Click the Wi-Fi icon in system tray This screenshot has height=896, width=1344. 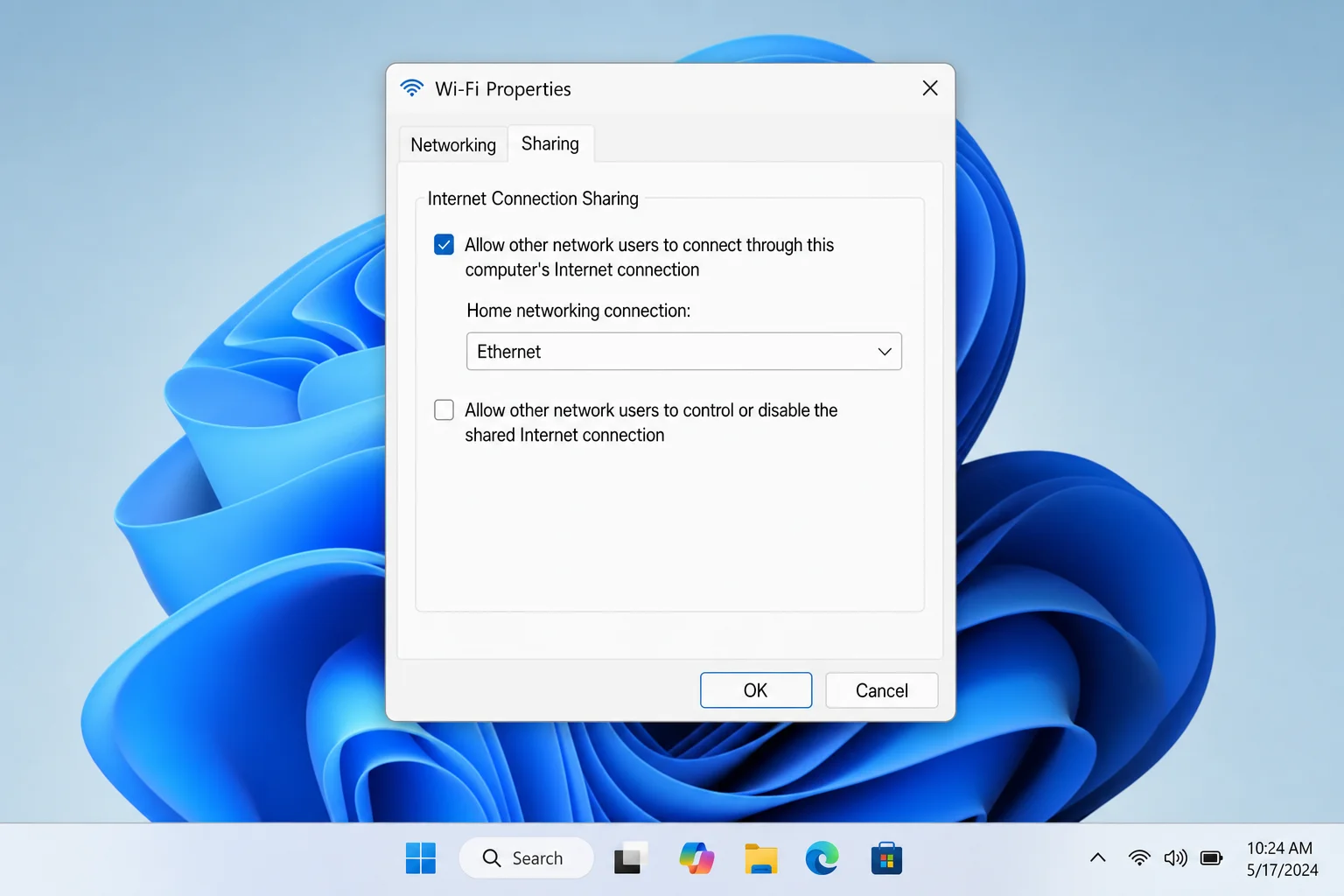coord(1139,858)
